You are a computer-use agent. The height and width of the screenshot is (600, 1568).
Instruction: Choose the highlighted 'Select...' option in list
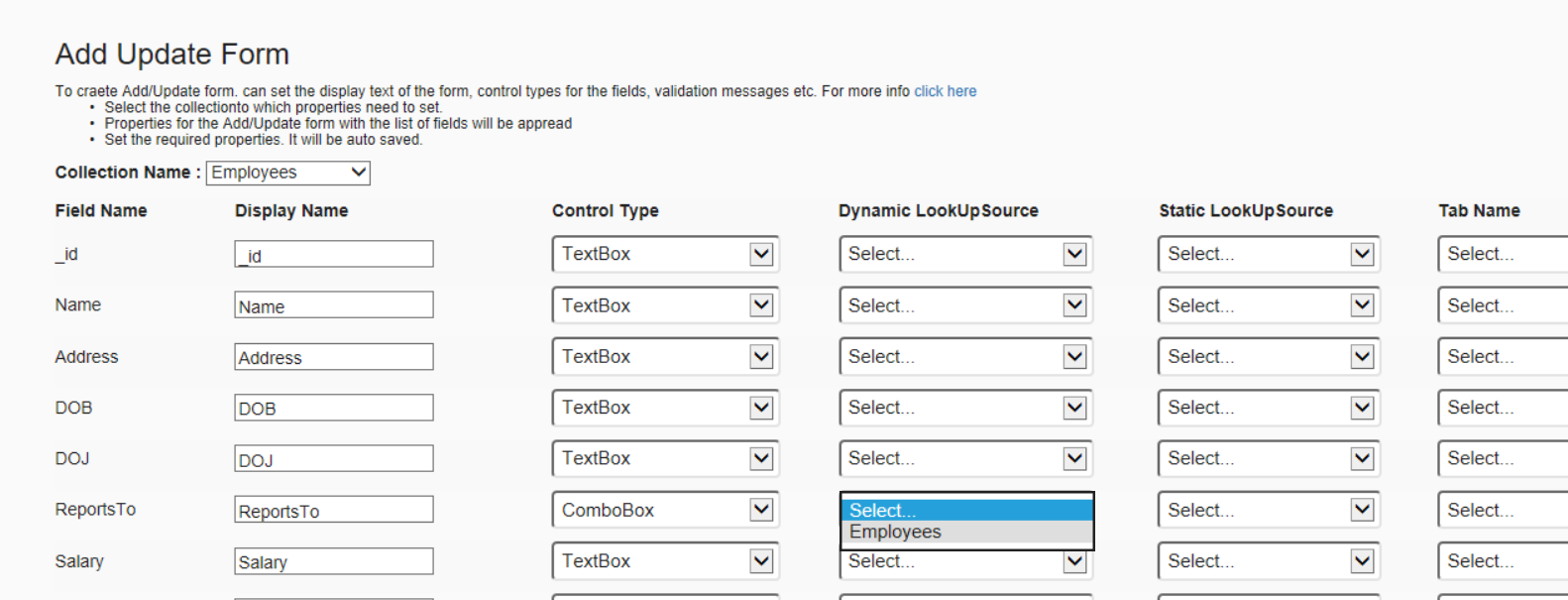tap(966, 510)
